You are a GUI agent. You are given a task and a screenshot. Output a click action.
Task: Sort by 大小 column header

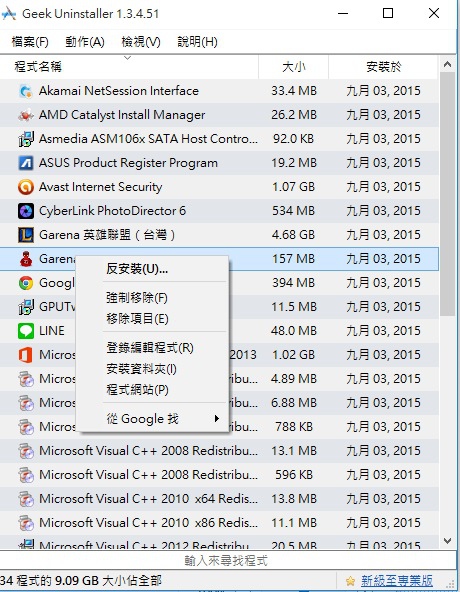pos(293,67)
